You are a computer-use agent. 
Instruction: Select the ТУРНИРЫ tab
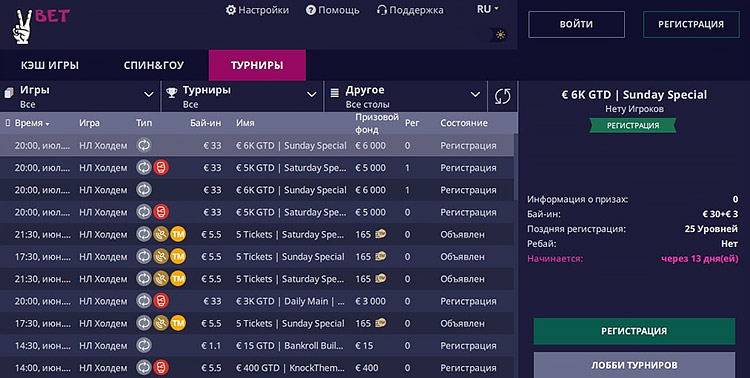click(257, 65)
